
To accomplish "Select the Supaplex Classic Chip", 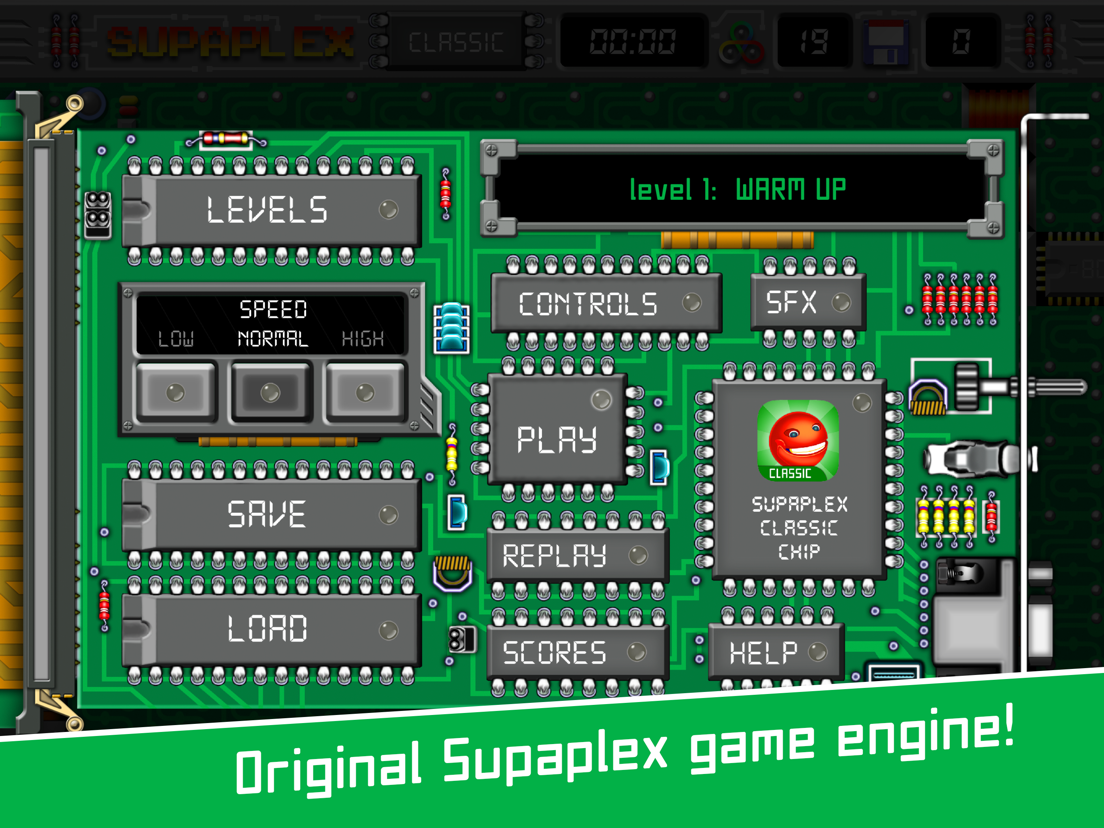I will click(x=798, y=479).
